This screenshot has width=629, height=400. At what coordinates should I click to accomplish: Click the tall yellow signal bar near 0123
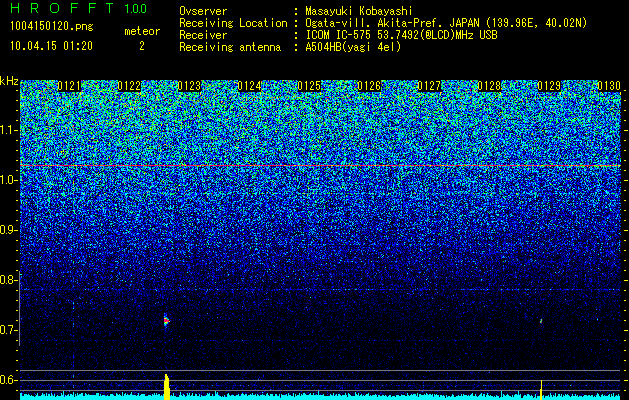(x=167, y=387)
